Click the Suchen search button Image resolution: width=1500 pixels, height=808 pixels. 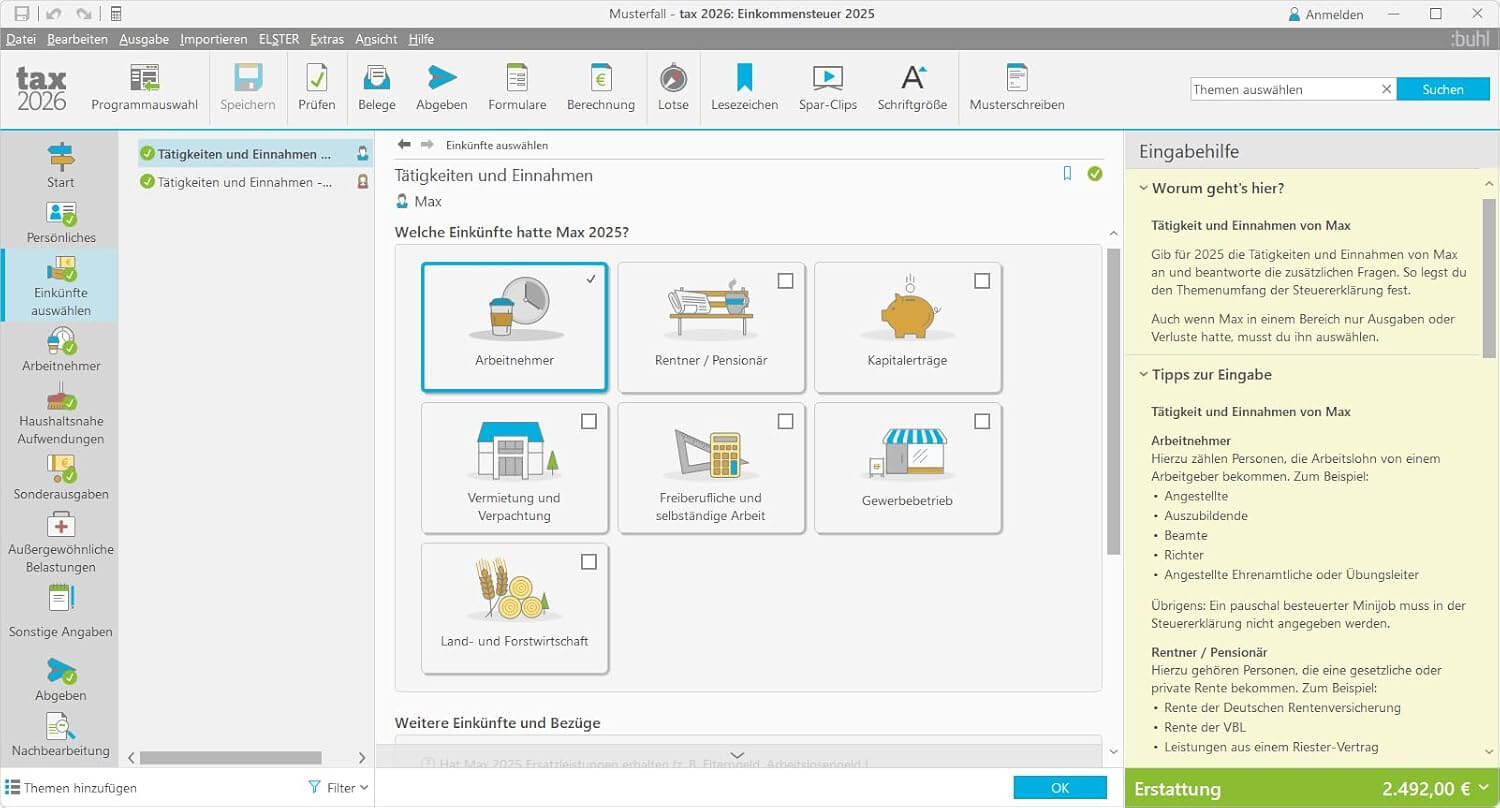1443,89
